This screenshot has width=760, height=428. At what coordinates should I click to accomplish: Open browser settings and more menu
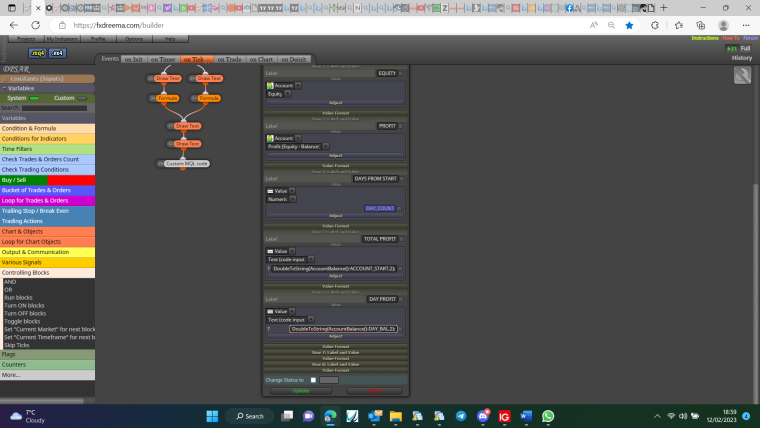click(x=745, y=25)
